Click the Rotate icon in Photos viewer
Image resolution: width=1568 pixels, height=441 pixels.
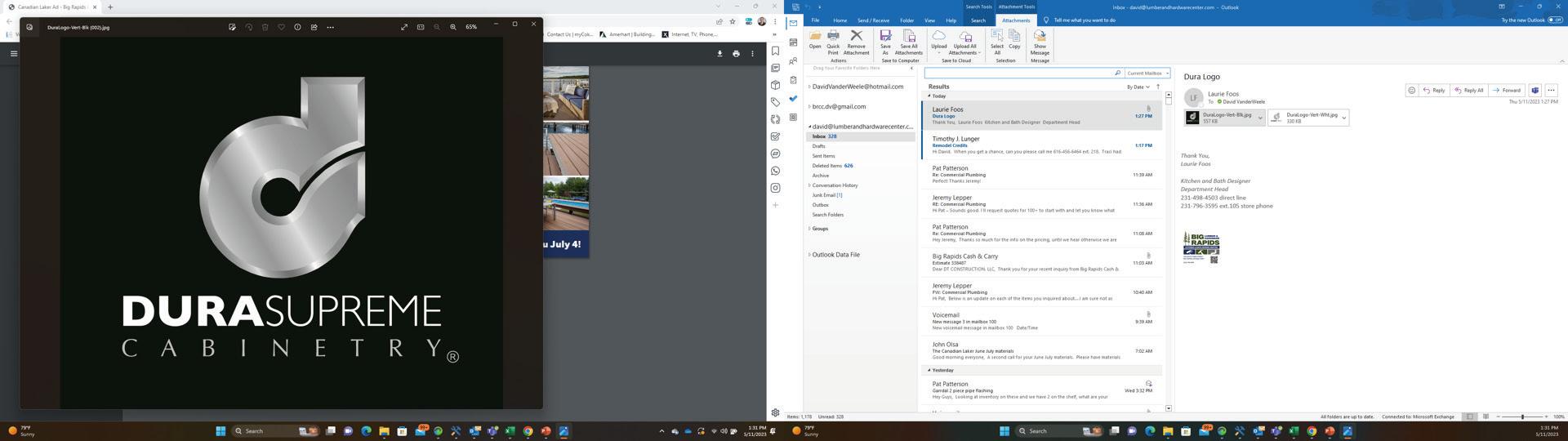coord(249,27)
